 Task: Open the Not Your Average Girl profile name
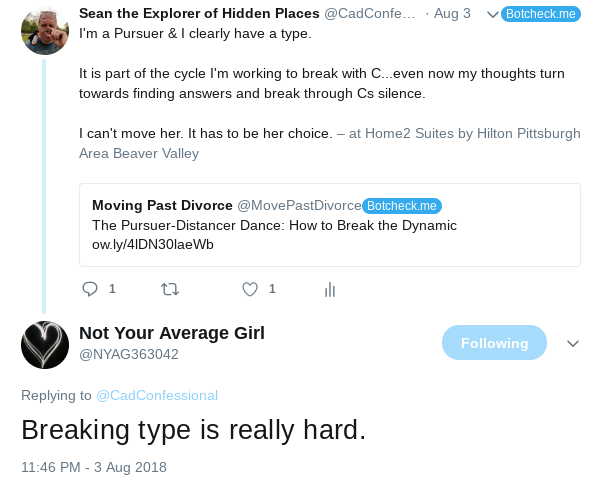(x=172, y=333)
